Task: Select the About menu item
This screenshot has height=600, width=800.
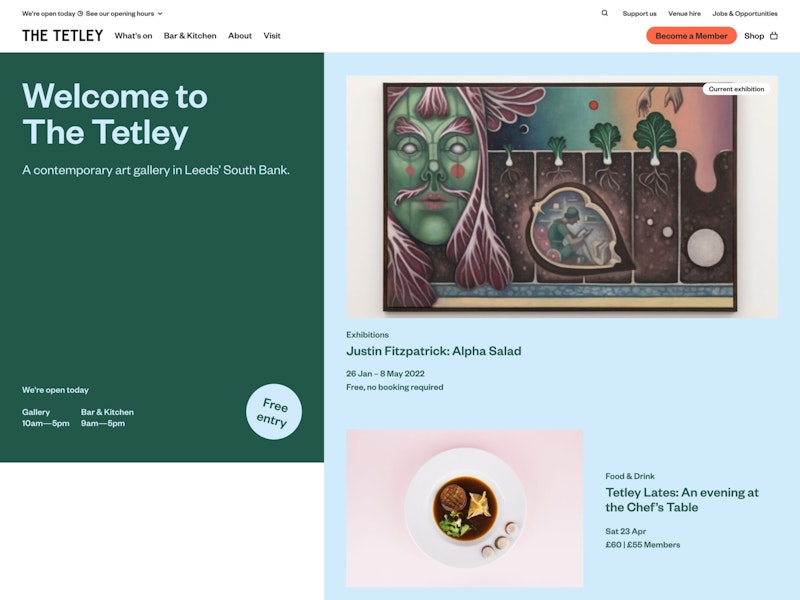Action: pyautogui.click(x=240, y=36)
